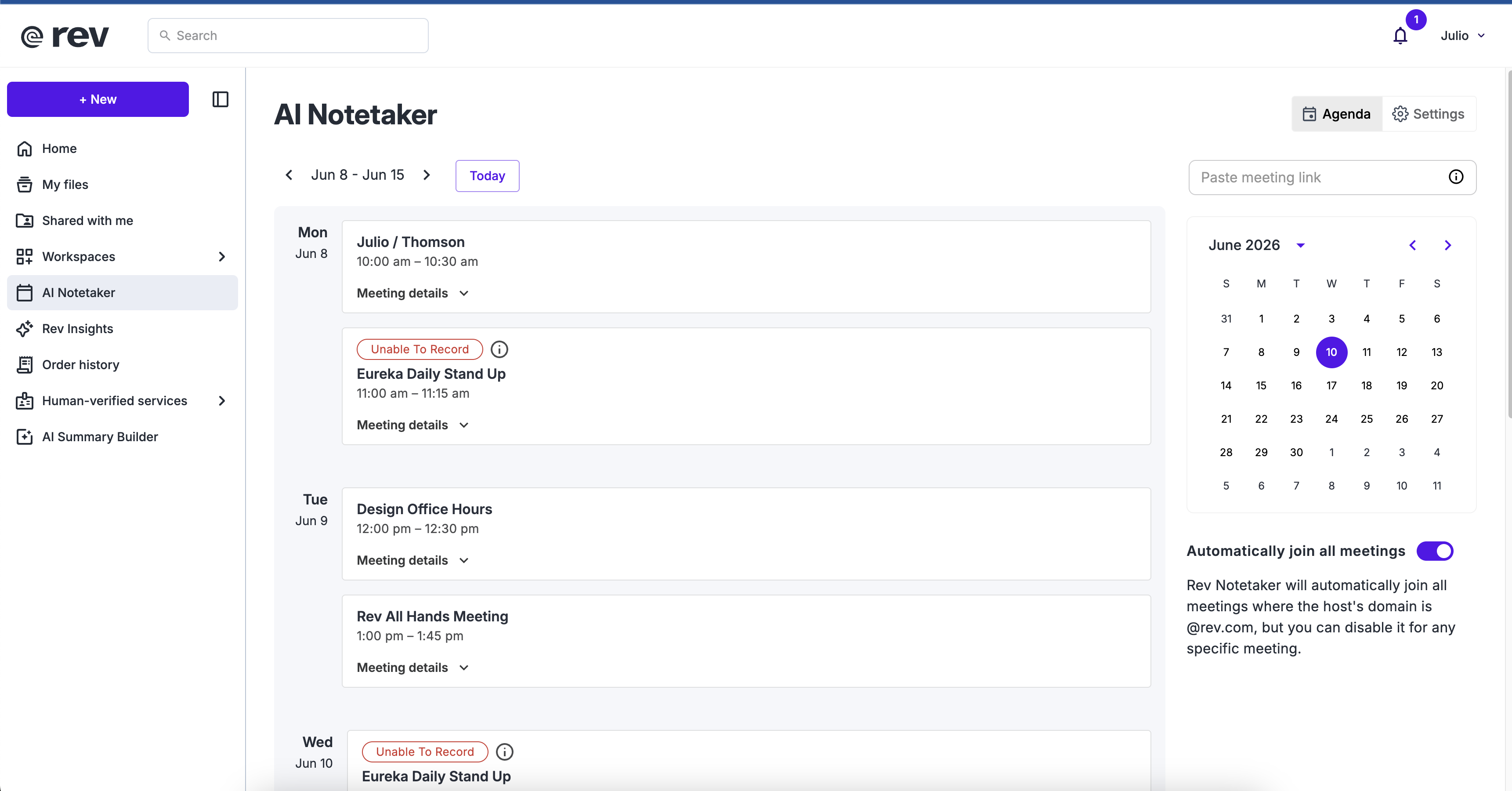
Task: Show previous month in mini calendar
Action: point(1413,245)
